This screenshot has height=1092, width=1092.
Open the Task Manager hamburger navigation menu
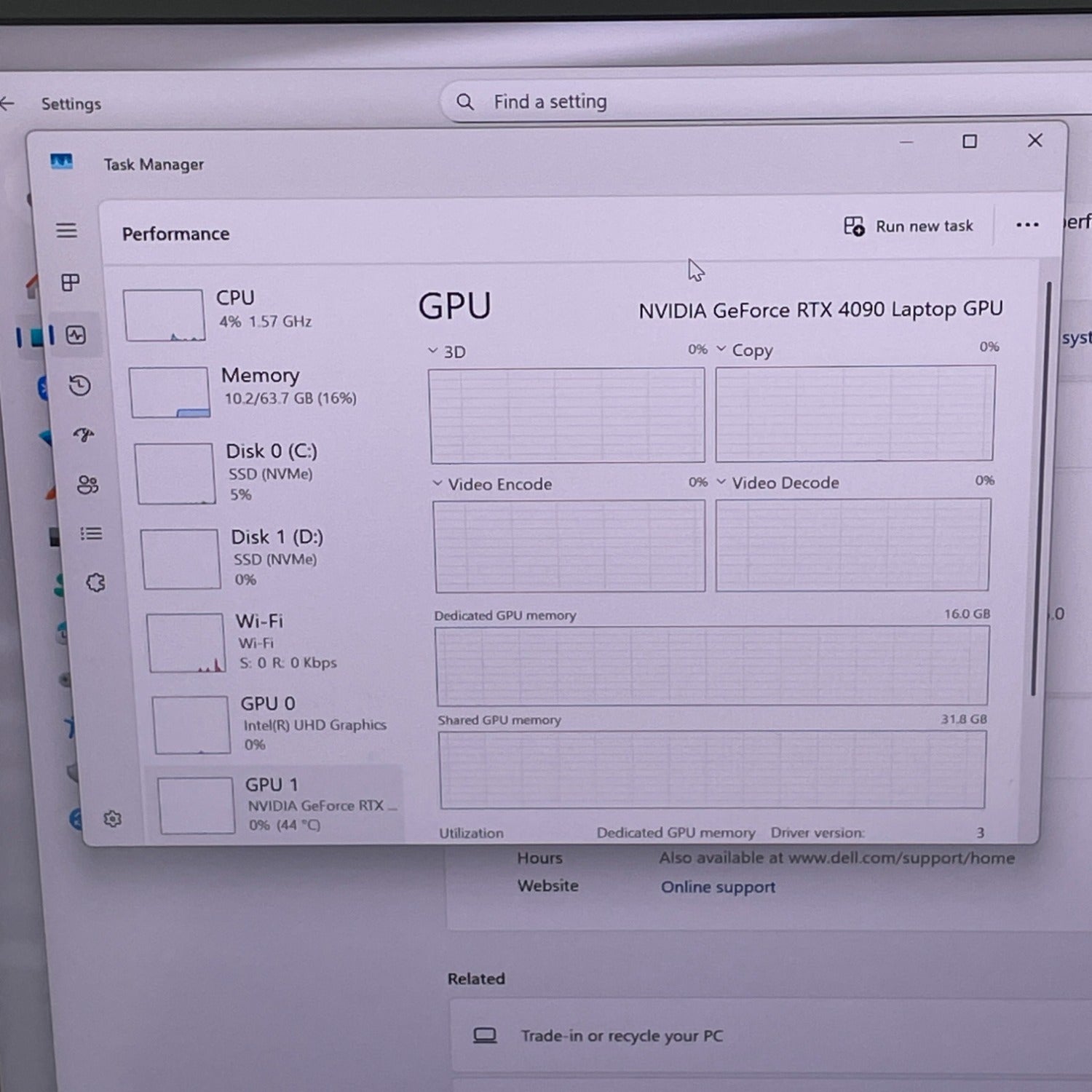[x=66, y=231]
